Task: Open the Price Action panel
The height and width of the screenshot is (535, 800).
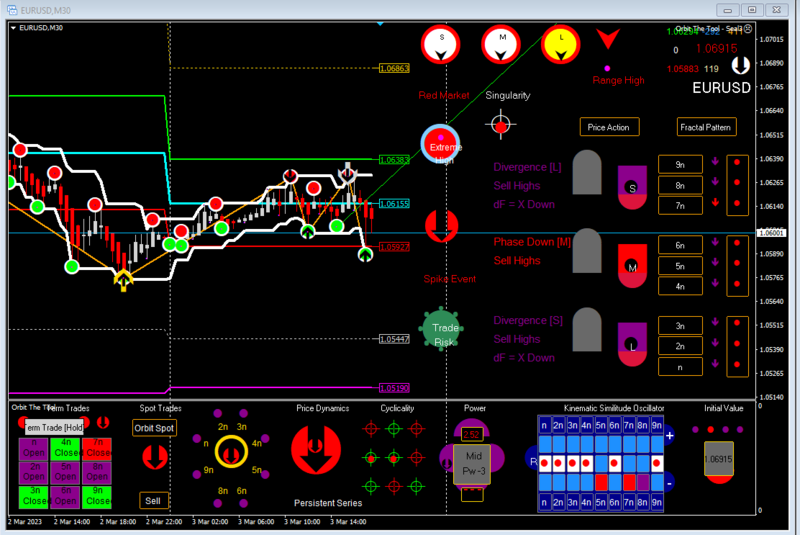Action: pyautogui.click(x=609, y=128)
